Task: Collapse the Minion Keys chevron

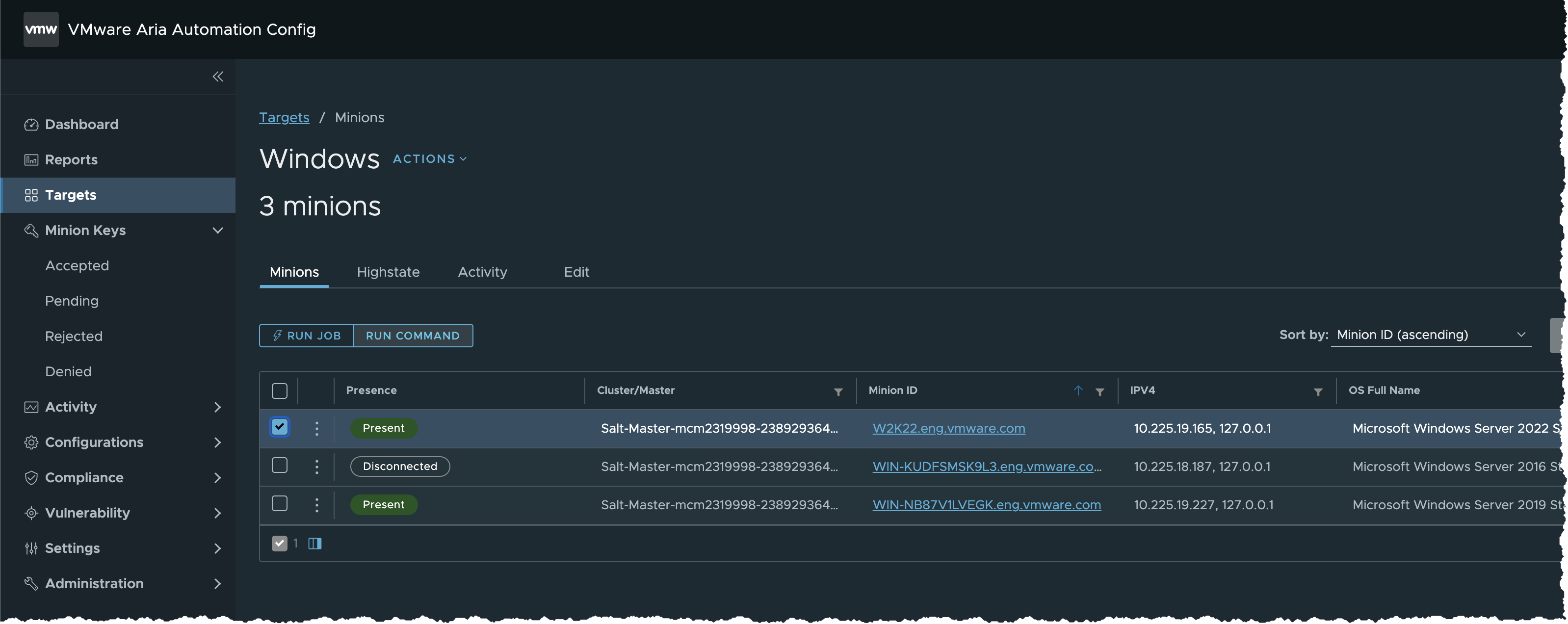Action: point(218,230)
